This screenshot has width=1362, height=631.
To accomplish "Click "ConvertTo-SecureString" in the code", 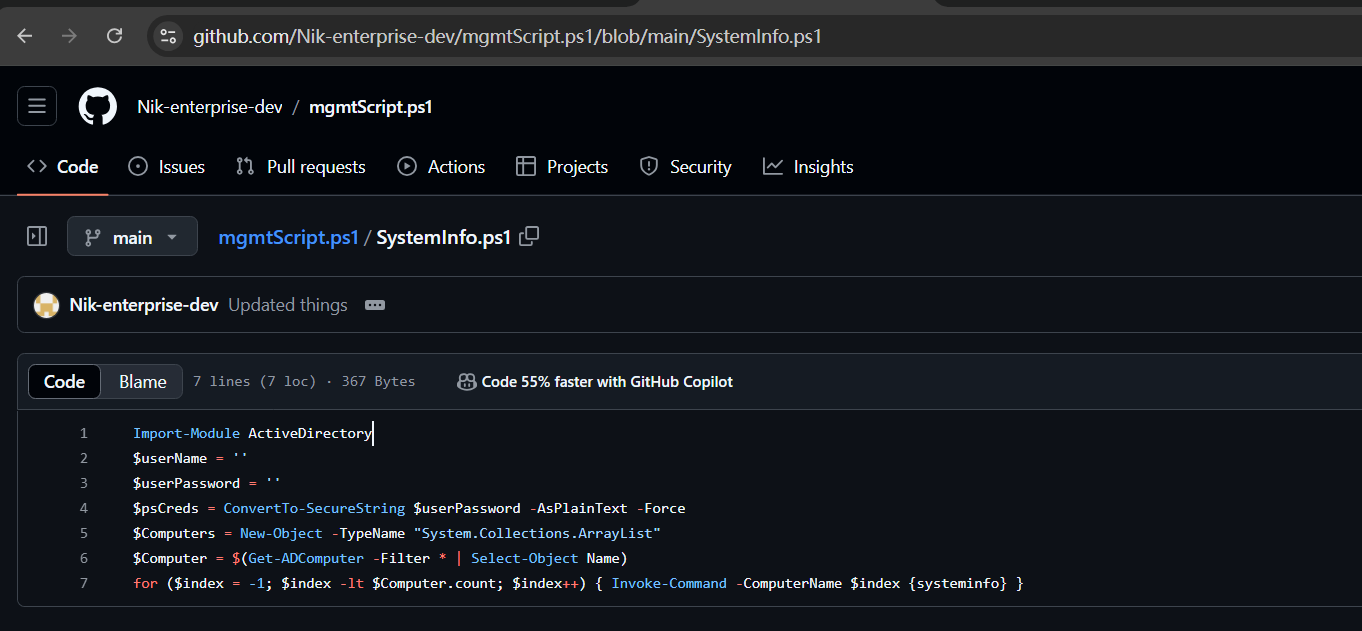I will coord(314,508).
